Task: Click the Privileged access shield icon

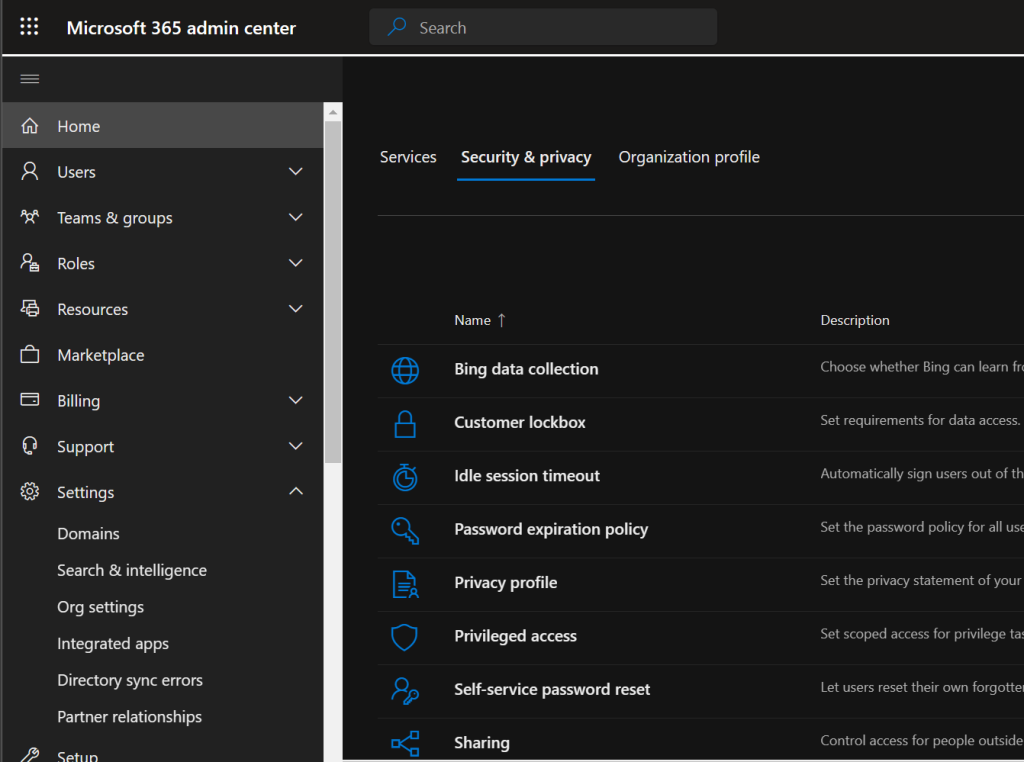Action: (405, 637)
